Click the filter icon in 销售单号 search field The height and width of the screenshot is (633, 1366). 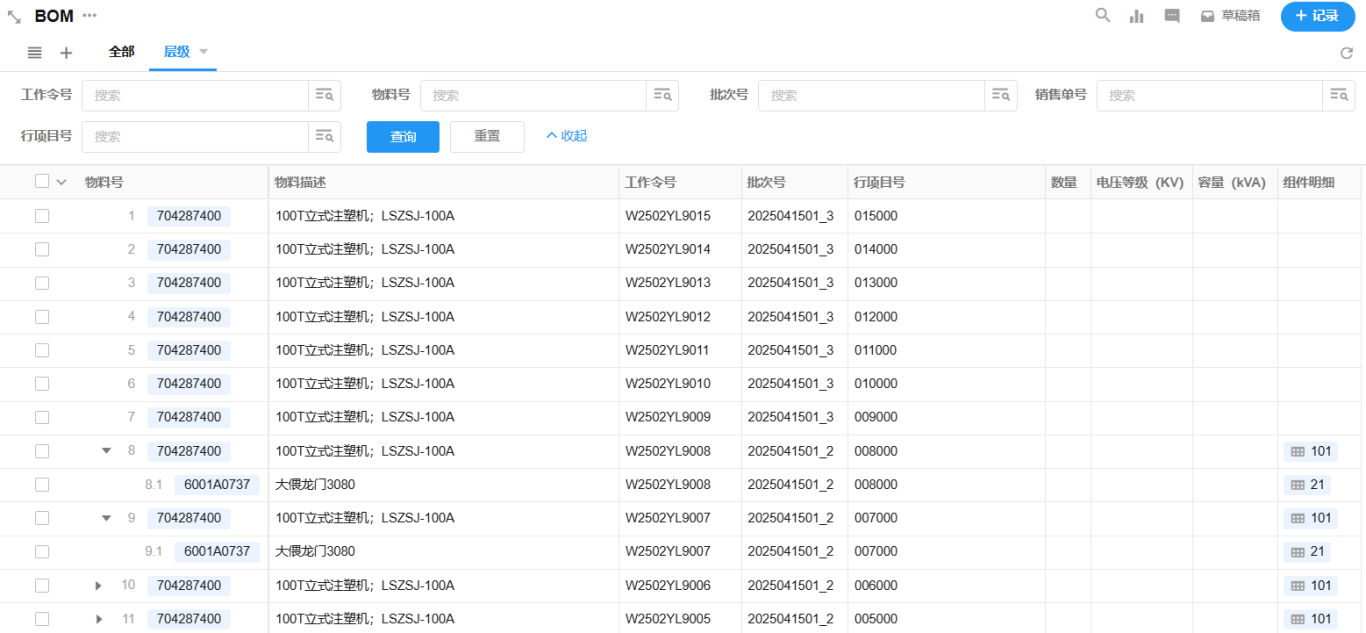click(x=1338, y=95)
